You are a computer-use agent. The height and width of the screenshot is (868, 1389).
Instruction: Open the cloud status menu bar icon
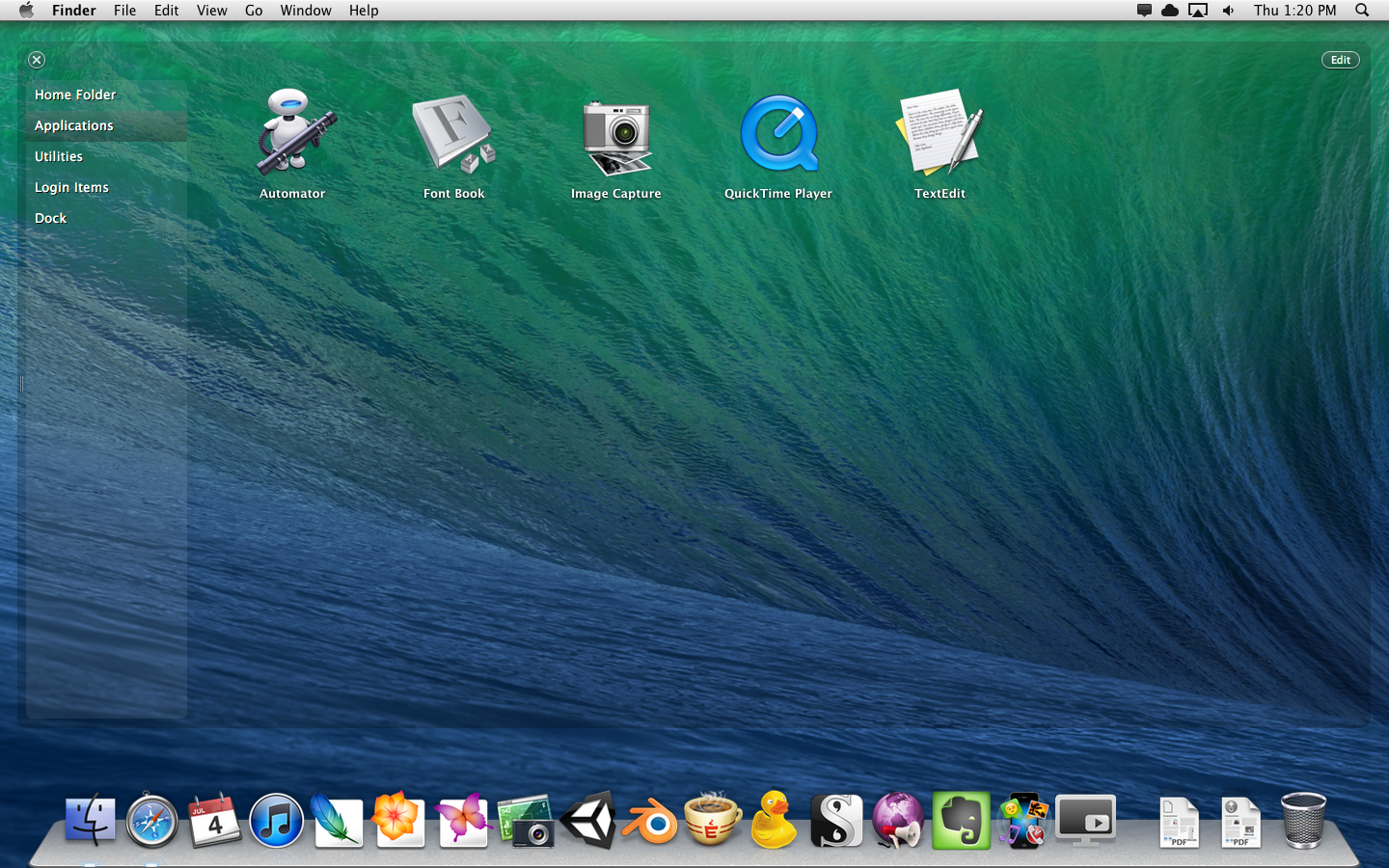(x=1170, y=11)
